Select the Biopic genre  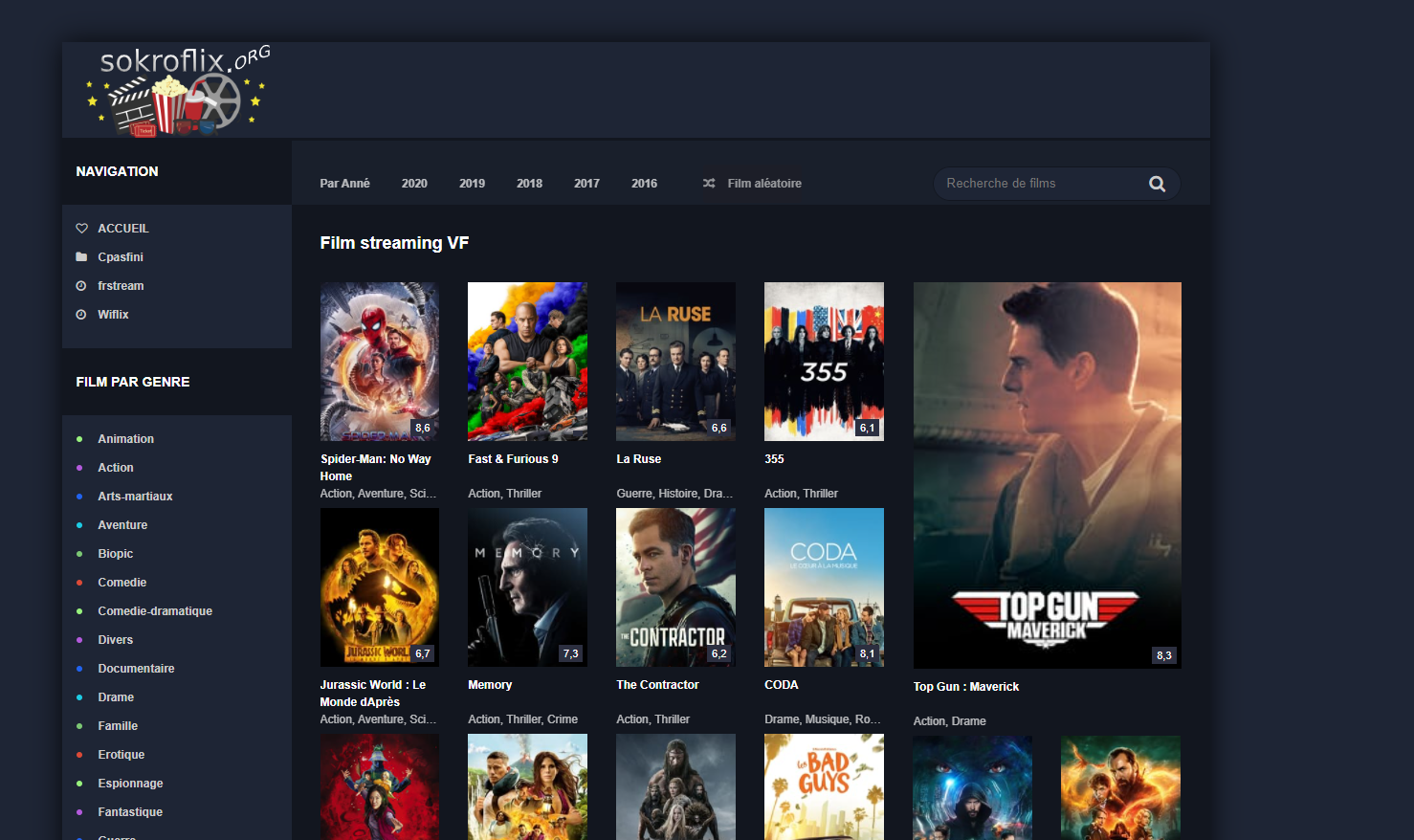(115, 554)
